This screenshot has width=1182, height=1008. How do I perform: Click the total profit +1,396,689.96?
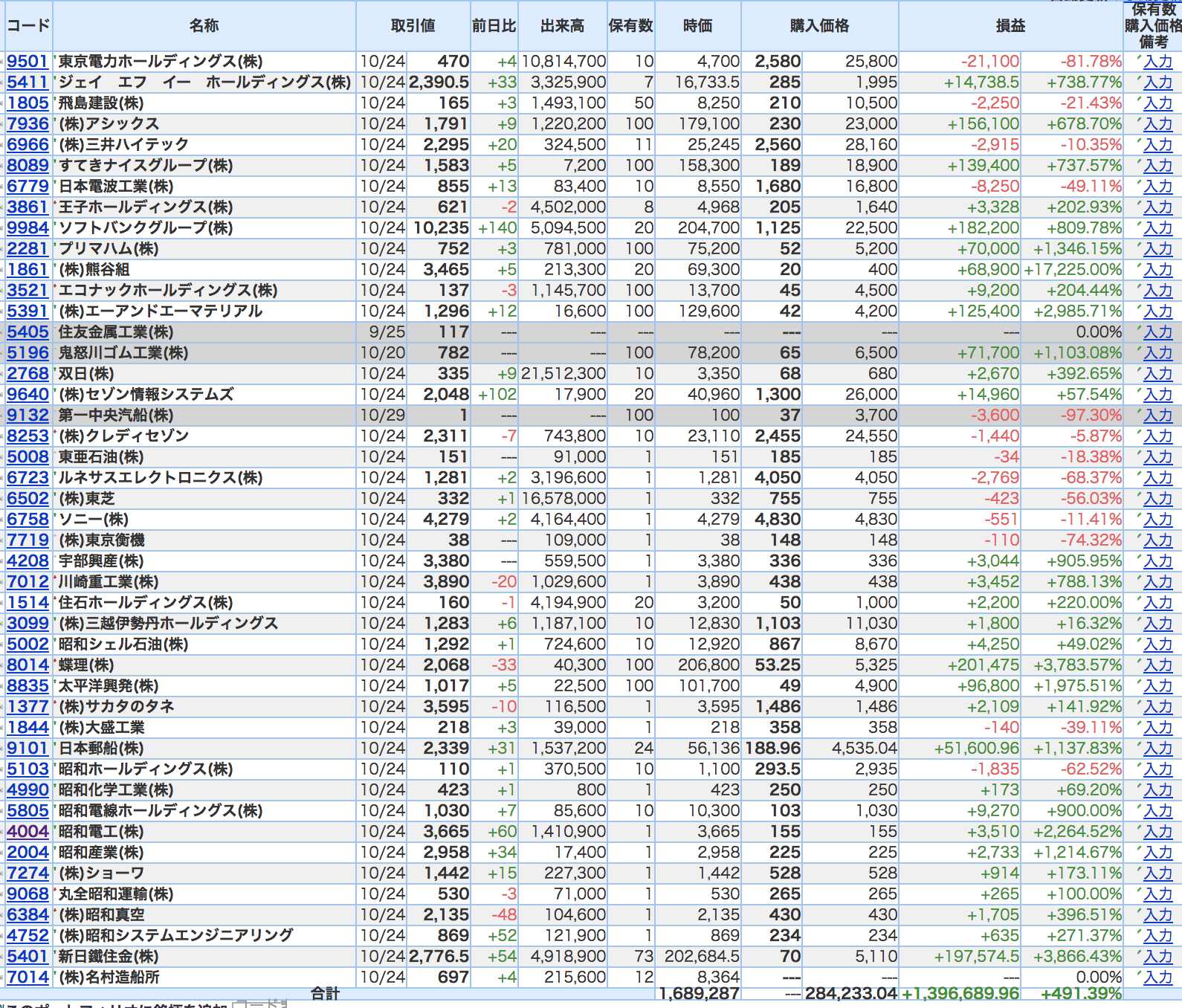[960, 994]
